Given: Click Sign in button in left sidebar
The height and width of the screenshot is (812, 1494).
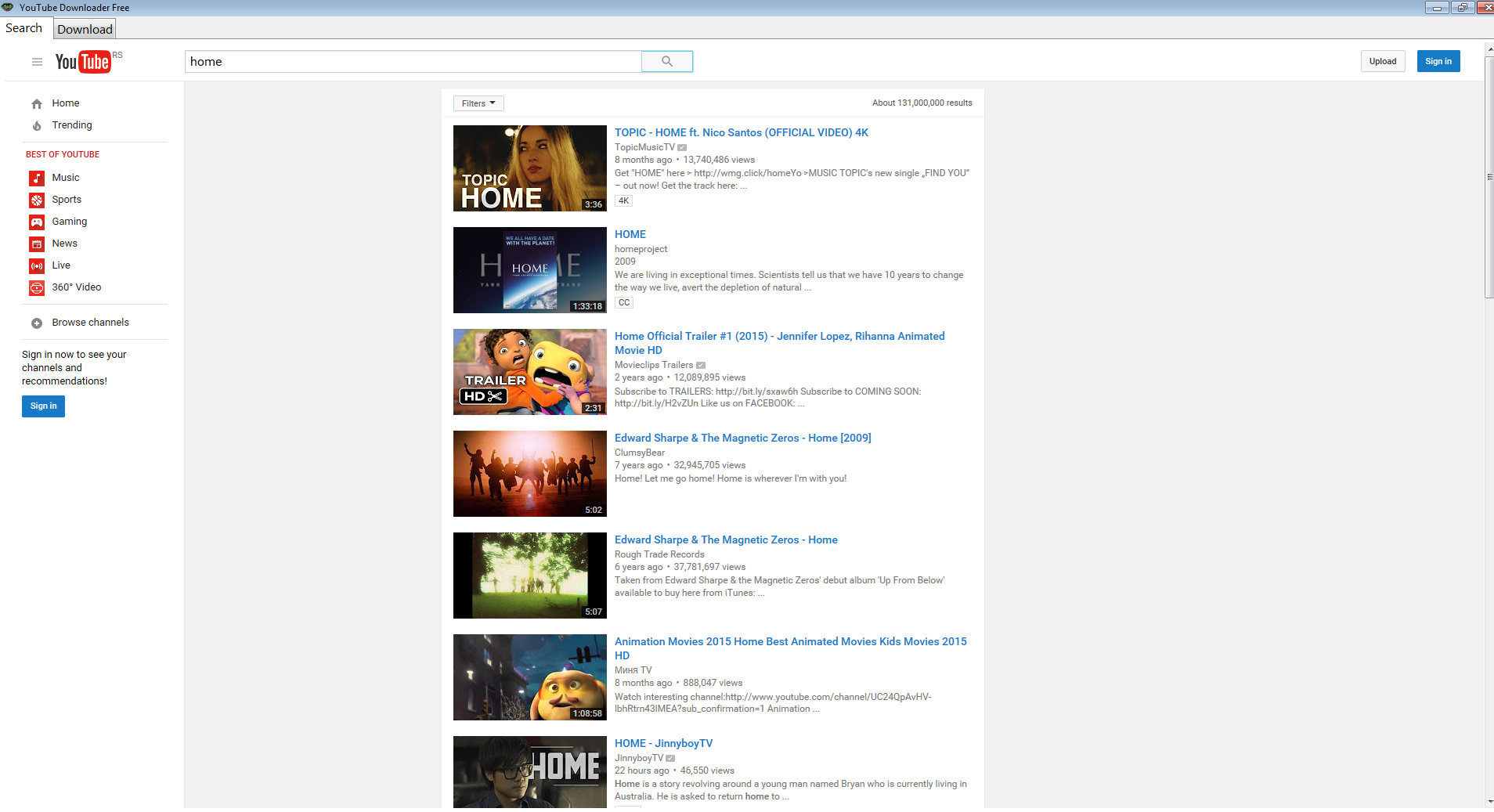Looking at the screenshot, I should [x=43, y=406].
